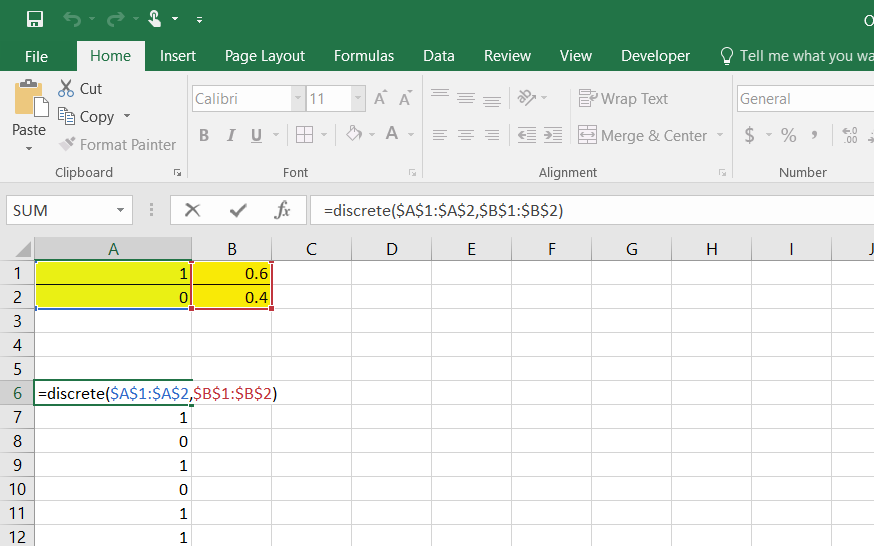
Task: Switch to the Insert tab
Action: point(178,56)
